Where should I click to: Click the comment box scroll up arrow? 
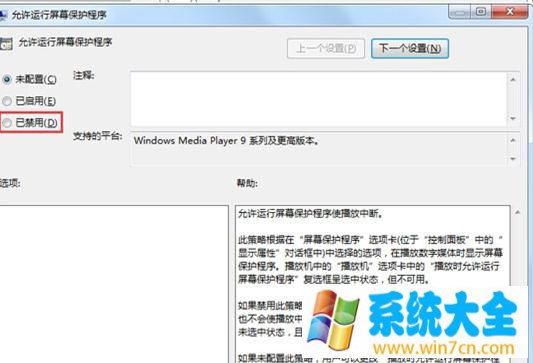(x=513, y=80)
